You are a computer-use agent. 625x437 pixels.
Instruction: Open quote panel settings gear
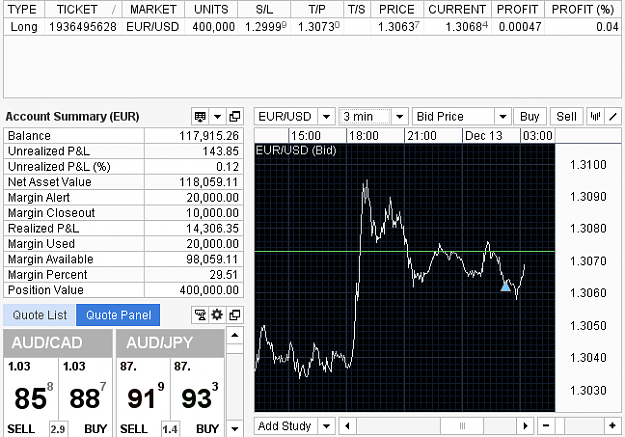[217, 315]
